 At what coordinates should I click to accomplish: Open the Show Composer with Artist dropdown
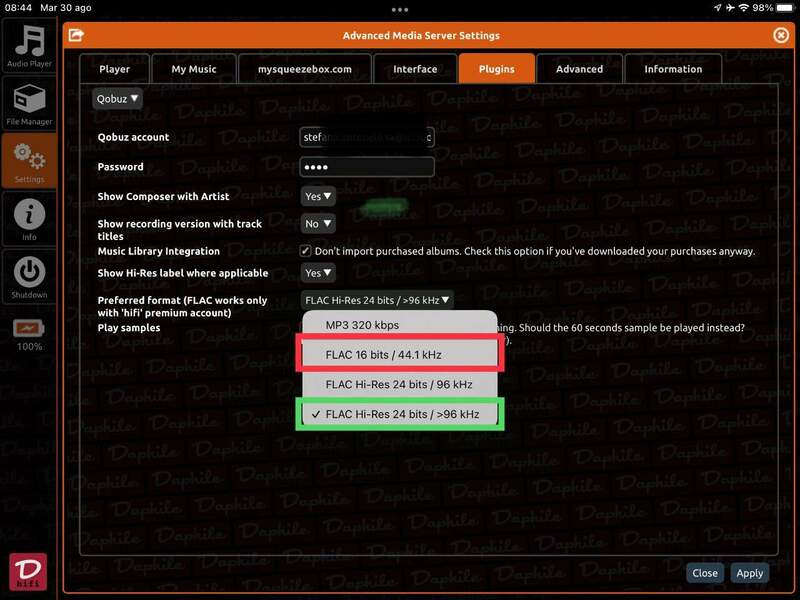[318, 197]
